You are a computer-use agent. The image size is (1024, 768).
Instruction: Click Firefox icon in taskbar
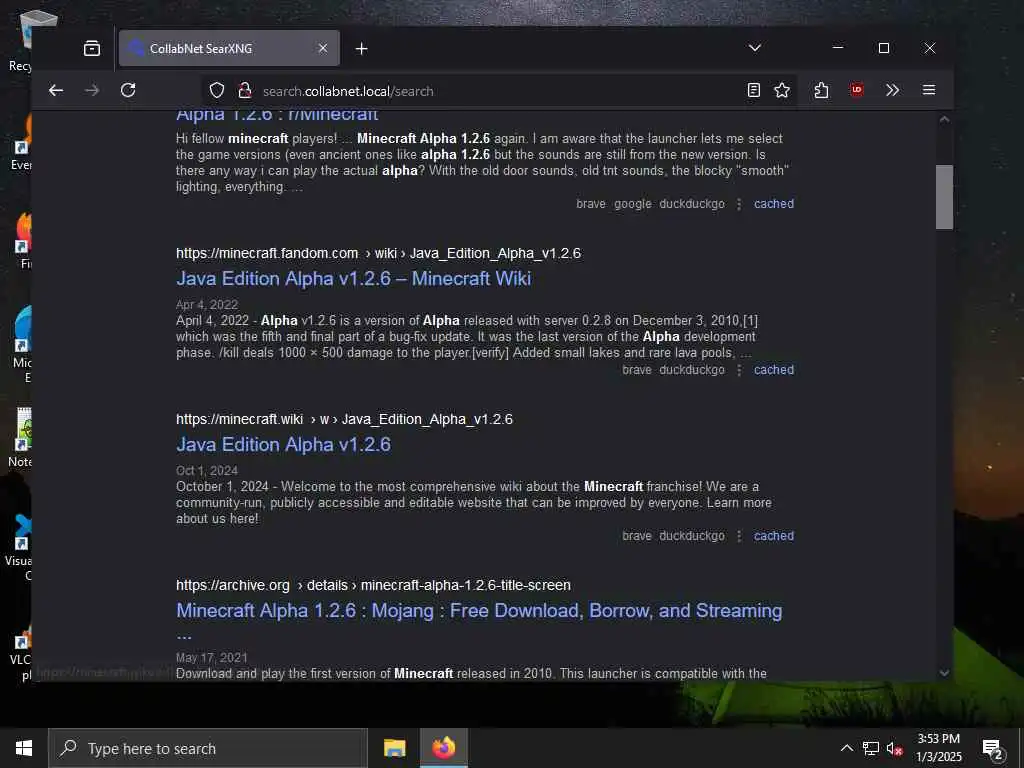pos(444,748)
